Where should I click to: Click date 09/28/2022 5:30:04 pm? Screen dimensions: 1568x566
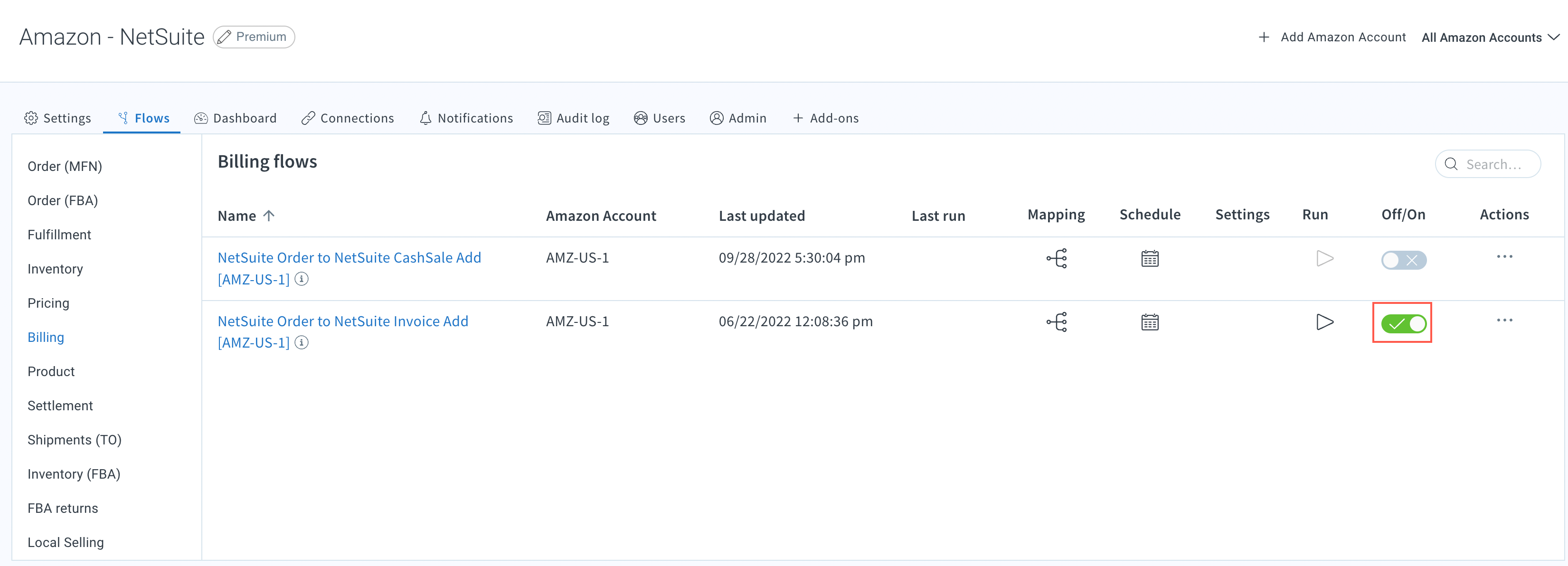(791, 257)
